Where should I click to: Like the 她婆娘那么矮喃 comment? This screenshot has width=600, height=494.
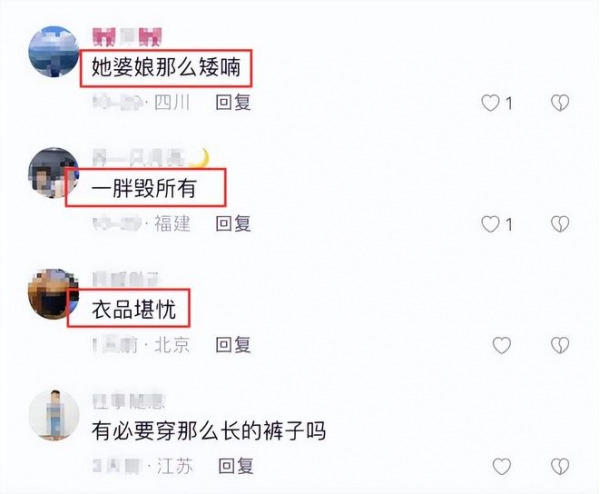[490, 103]
